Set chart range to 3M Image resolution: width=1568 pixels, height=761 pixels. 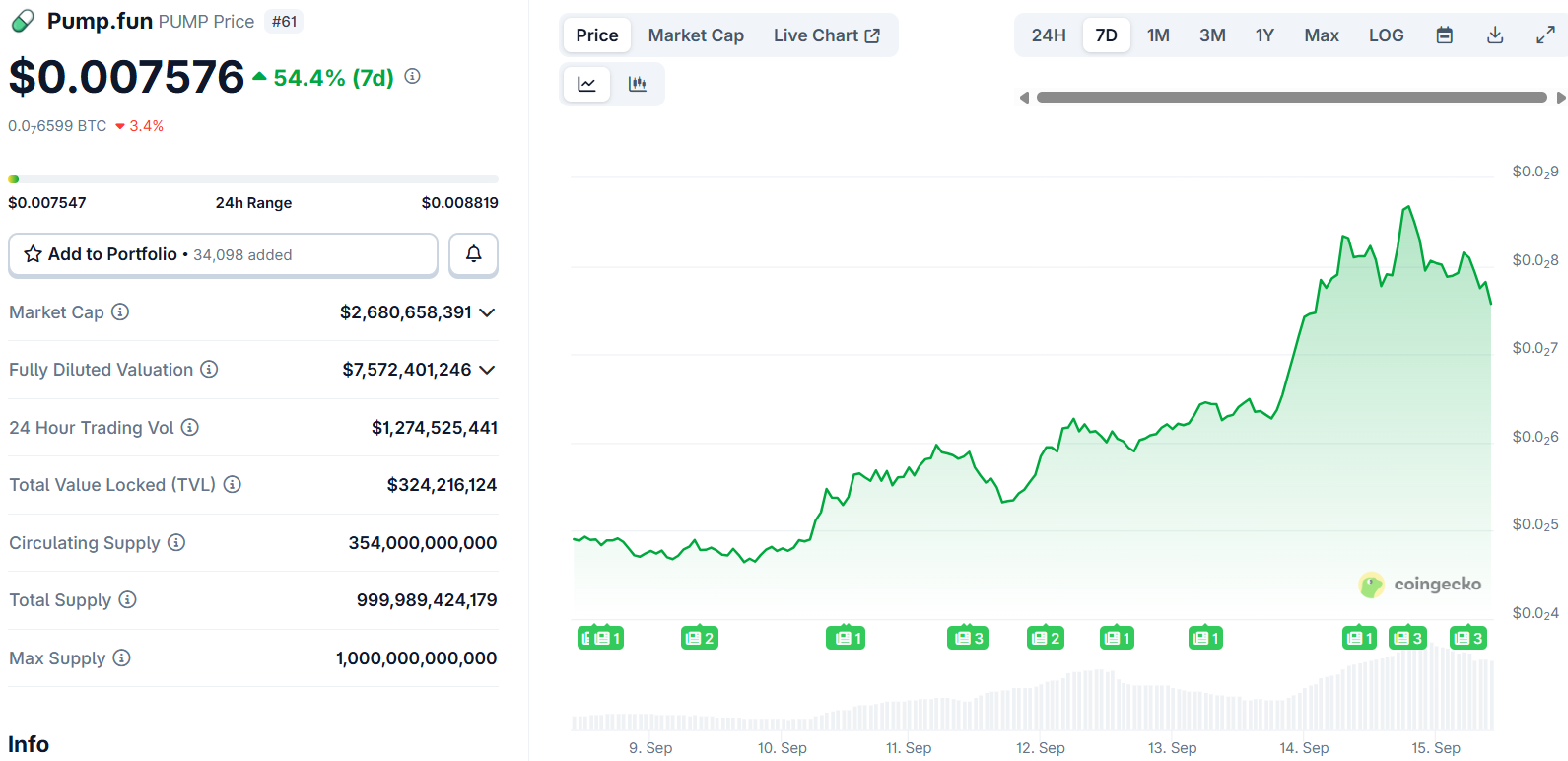pyautogui.click(x=1212, y=35)
